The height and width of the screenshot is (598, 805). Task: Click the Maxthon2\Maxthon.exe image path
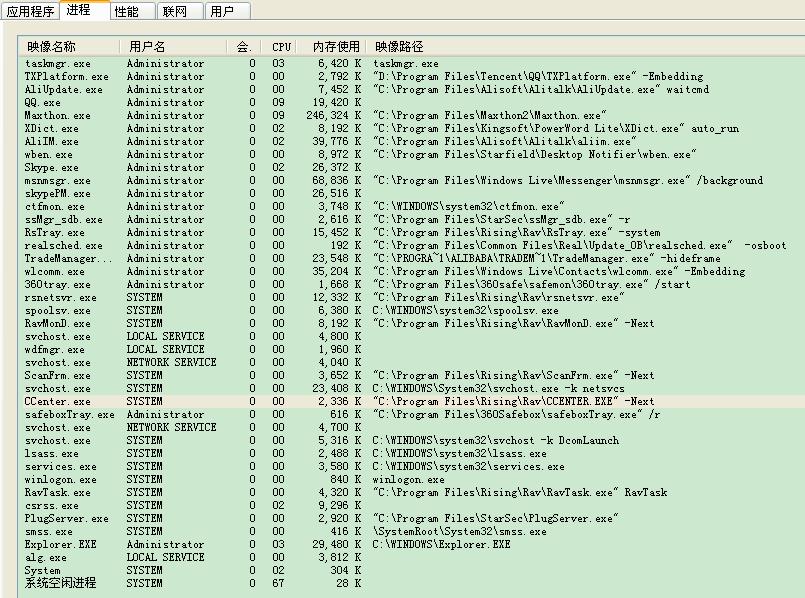point(490,115)
